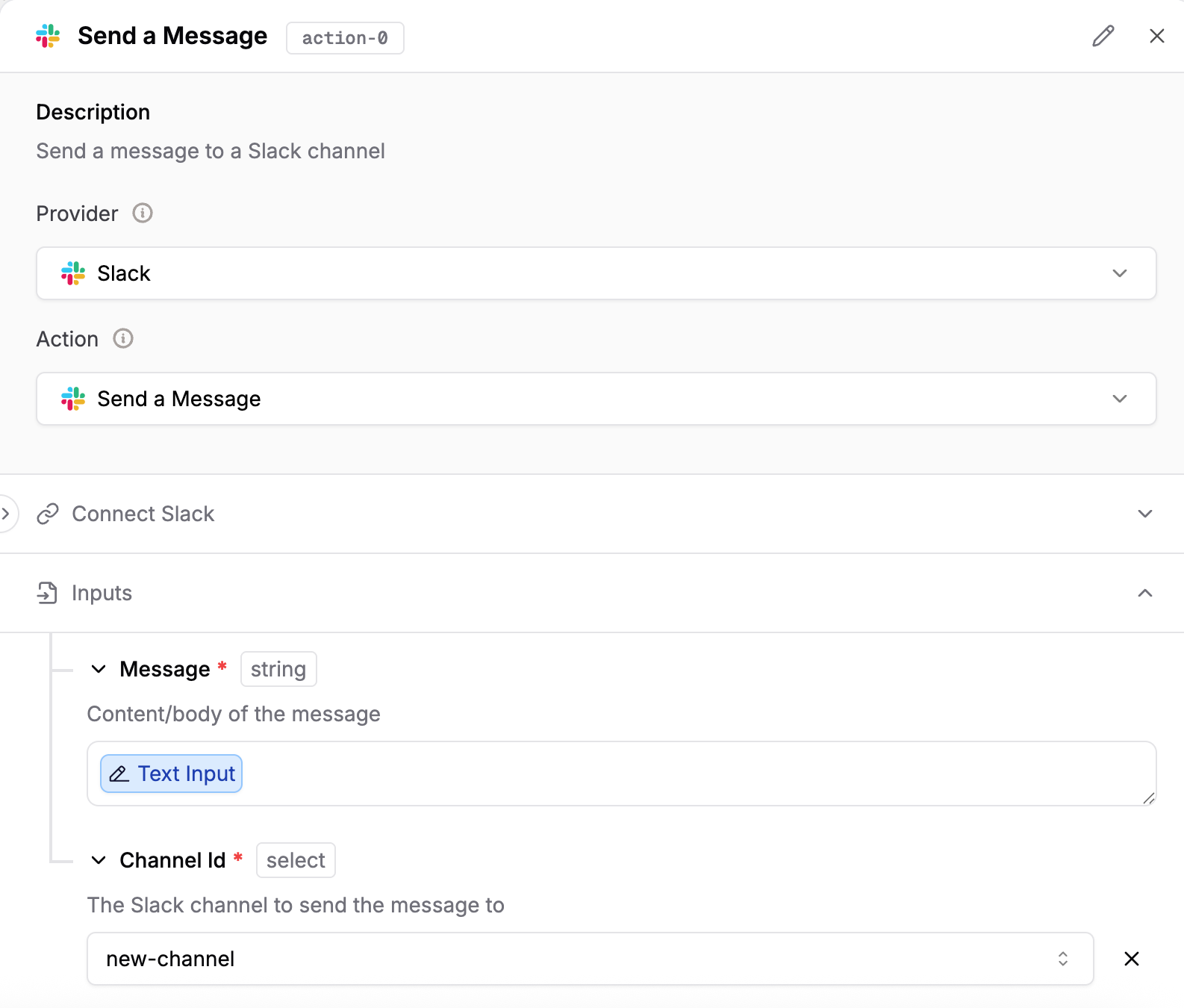1184x1008 pixels.
Task: Open the new-channel select dropdown
Action: pos(590,959)
